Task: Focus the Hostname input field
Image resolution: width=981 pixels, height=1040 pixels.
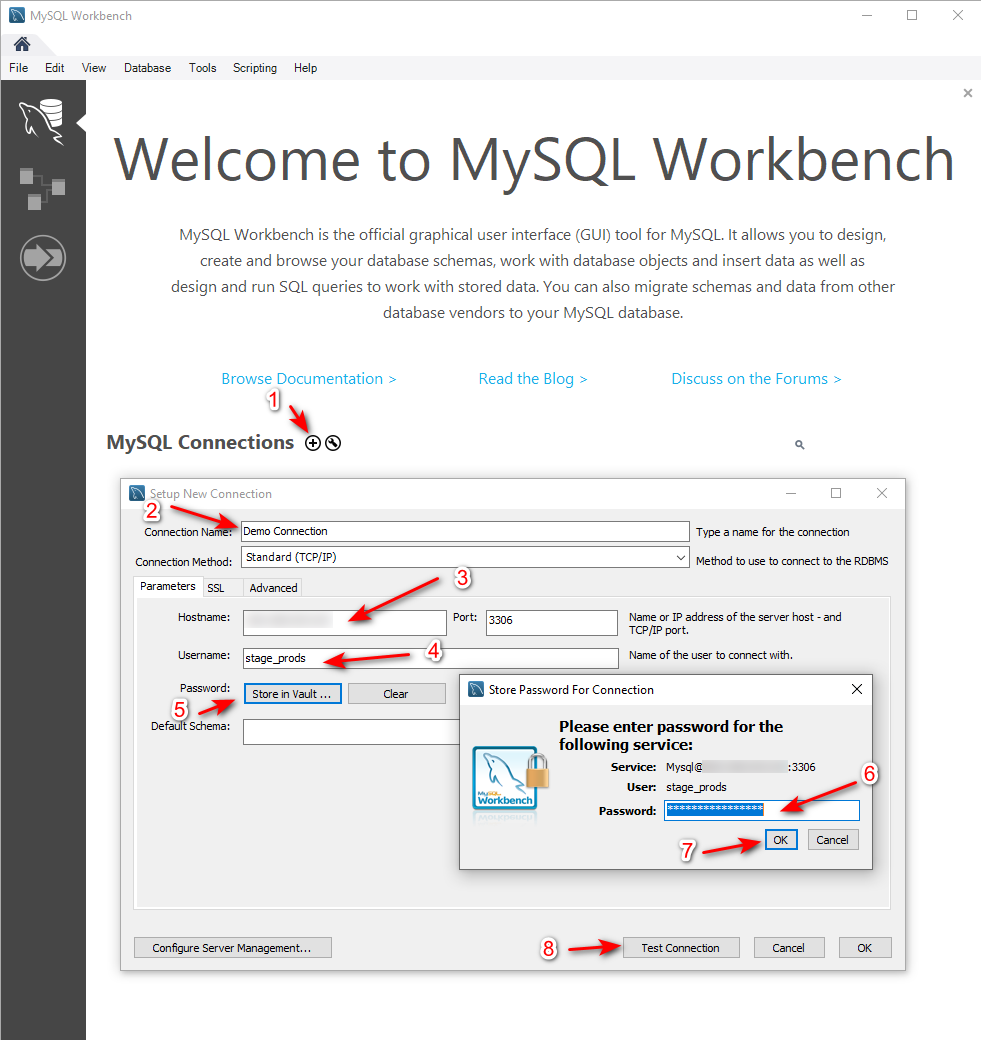Action: pyautogui.click(x=344, y=622)
